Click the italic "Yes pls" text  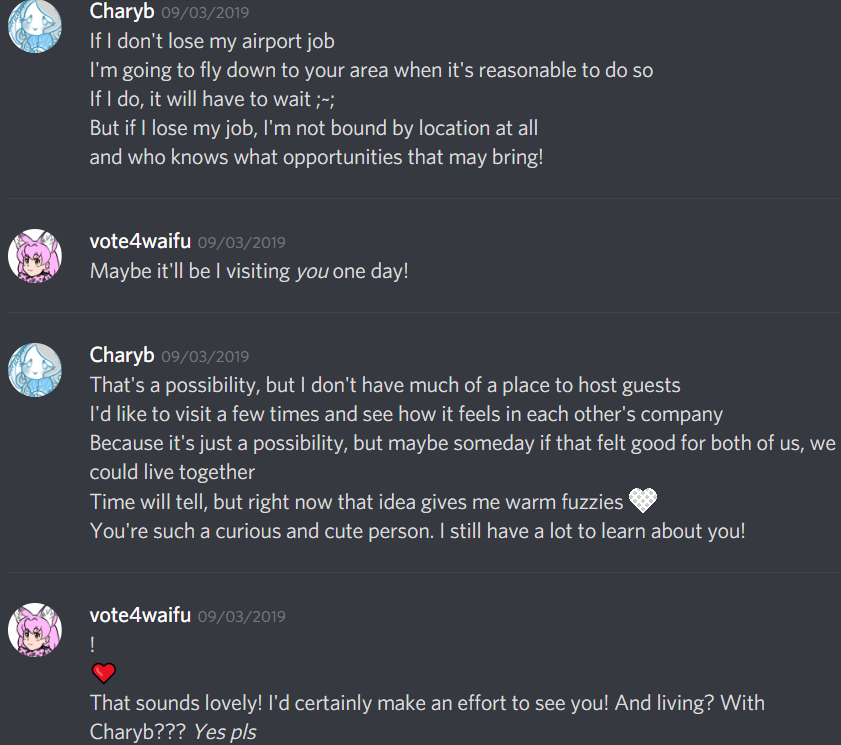pyautogui.click(x=224, y=732)
